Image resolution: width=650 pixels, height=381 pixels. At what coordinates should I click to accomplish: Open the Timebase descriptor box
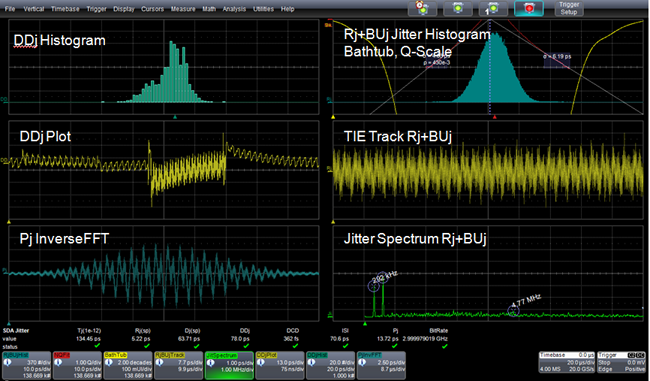tap(566, 362)
